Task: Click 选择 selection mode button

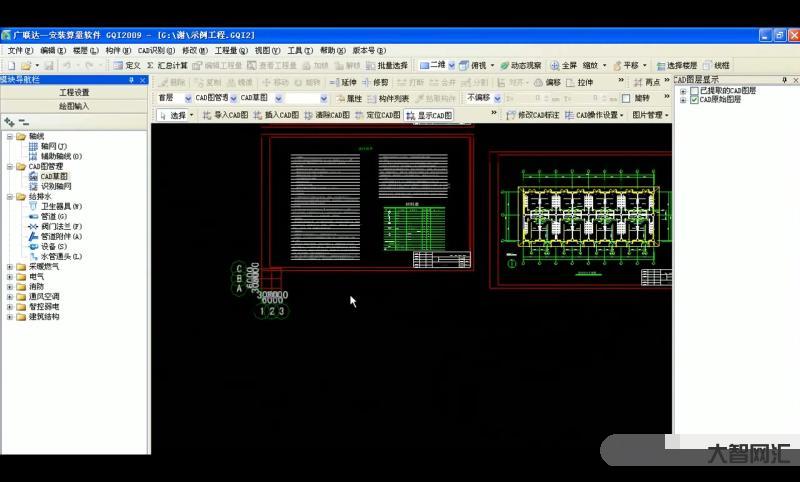Action: tap(176, 115)
